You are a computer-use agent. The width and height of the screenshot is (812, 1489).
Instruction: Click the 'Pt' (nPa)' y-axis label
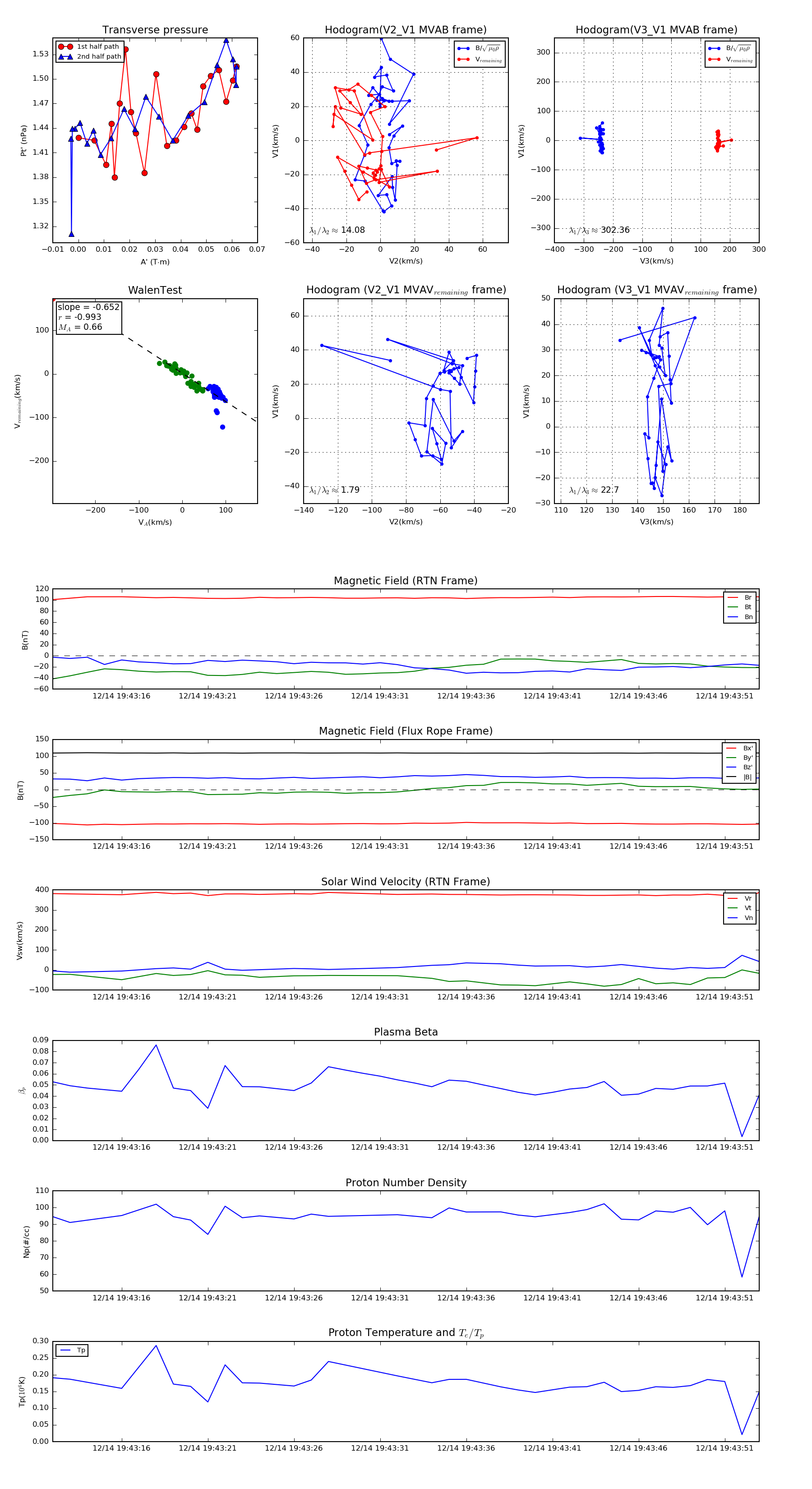(24, 140)
